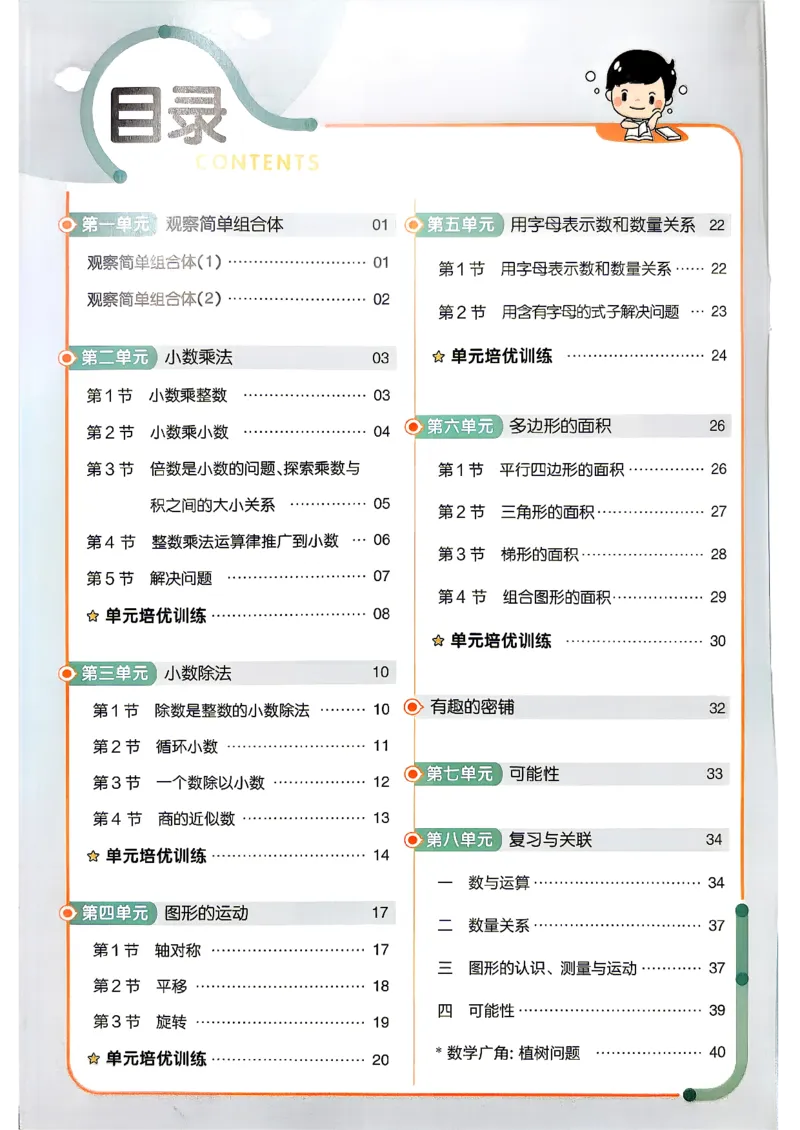Open 第4节 整数乘法运算律推广到小数
The image size is (800, 1130).
238,541
